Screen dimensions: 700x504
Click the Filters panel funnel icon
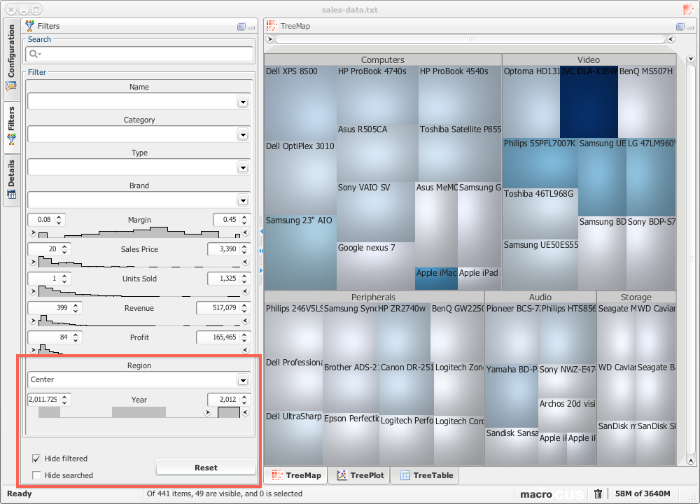(x=29, y=26)
